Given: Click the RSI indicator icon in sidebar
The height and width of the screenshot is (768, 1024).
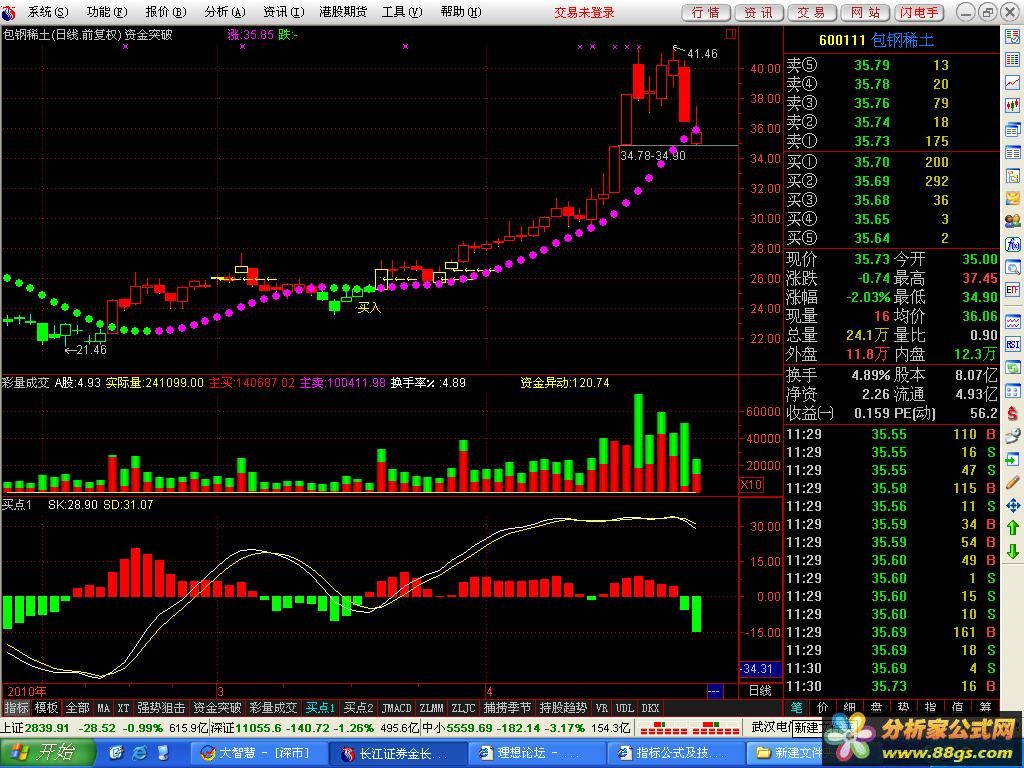Looking at the screenshot, I should [x=1012, y=344].
